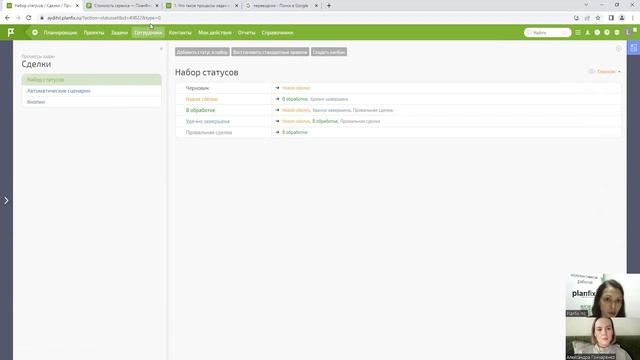Click Провальная сделка transition in В обработке row

[x=373, y=110]
